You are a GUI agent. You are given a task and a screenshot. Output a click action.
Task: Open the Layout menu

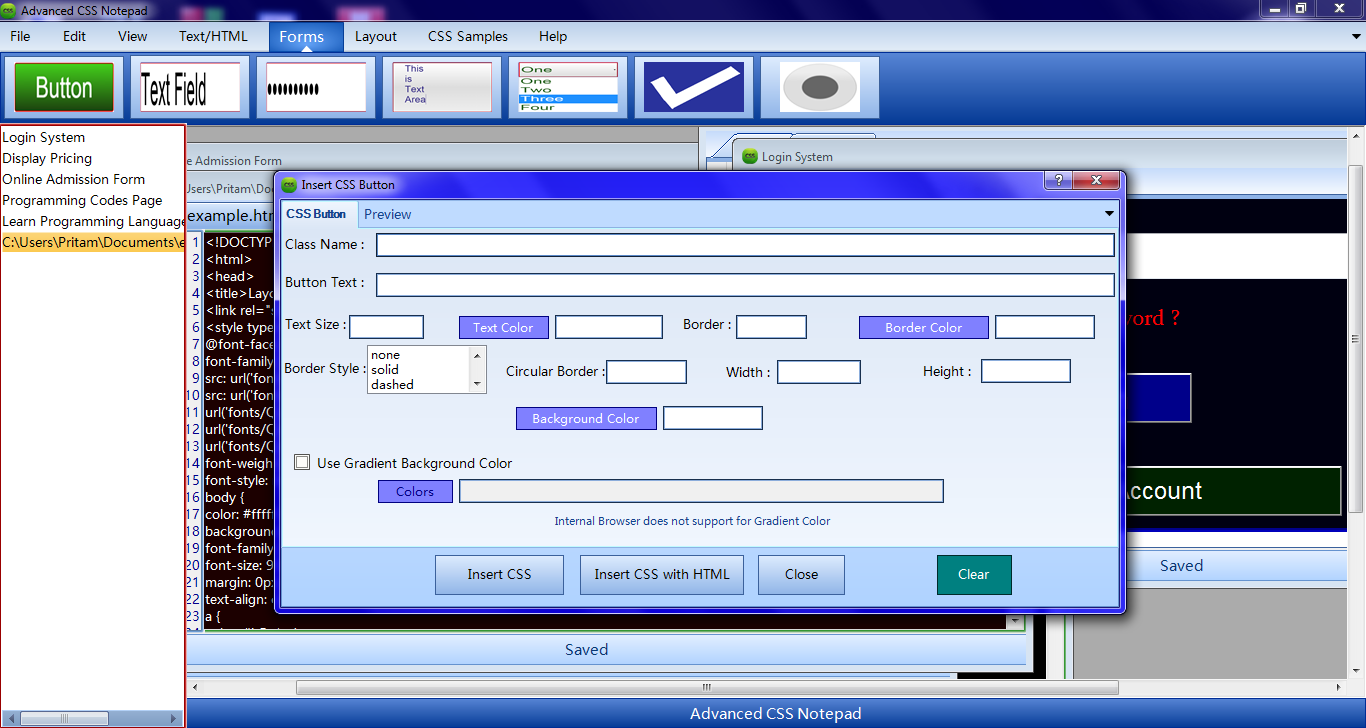tap(376, 36)
